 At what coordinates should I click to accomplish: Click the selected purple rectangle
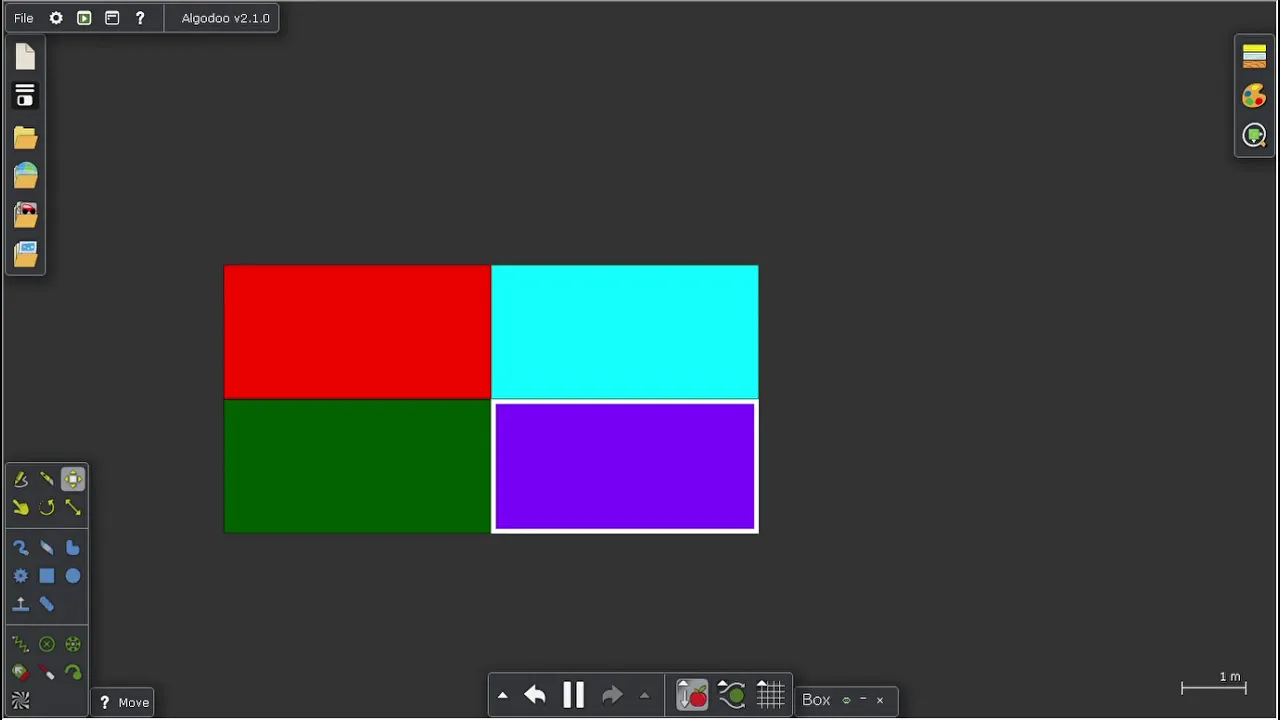pyautogui.click(x=625, y=466)
